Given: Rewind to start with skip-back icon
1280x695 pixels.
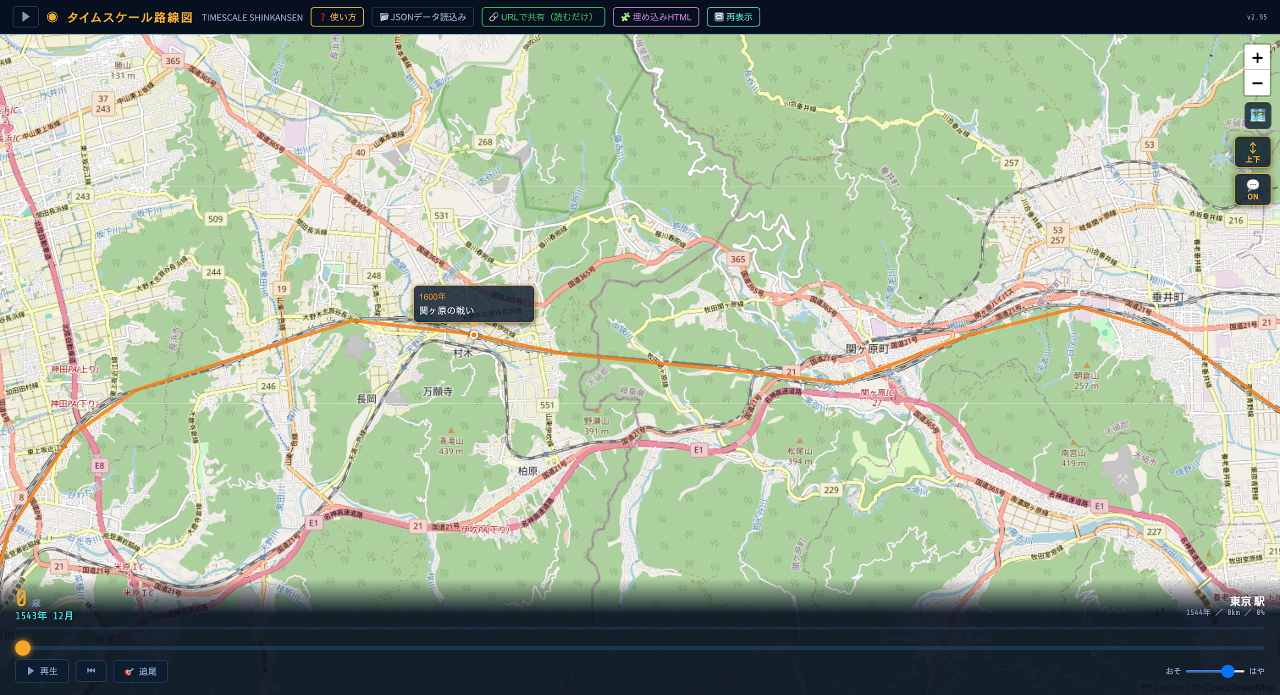Looking at the screenshot, I should (91, 671).
